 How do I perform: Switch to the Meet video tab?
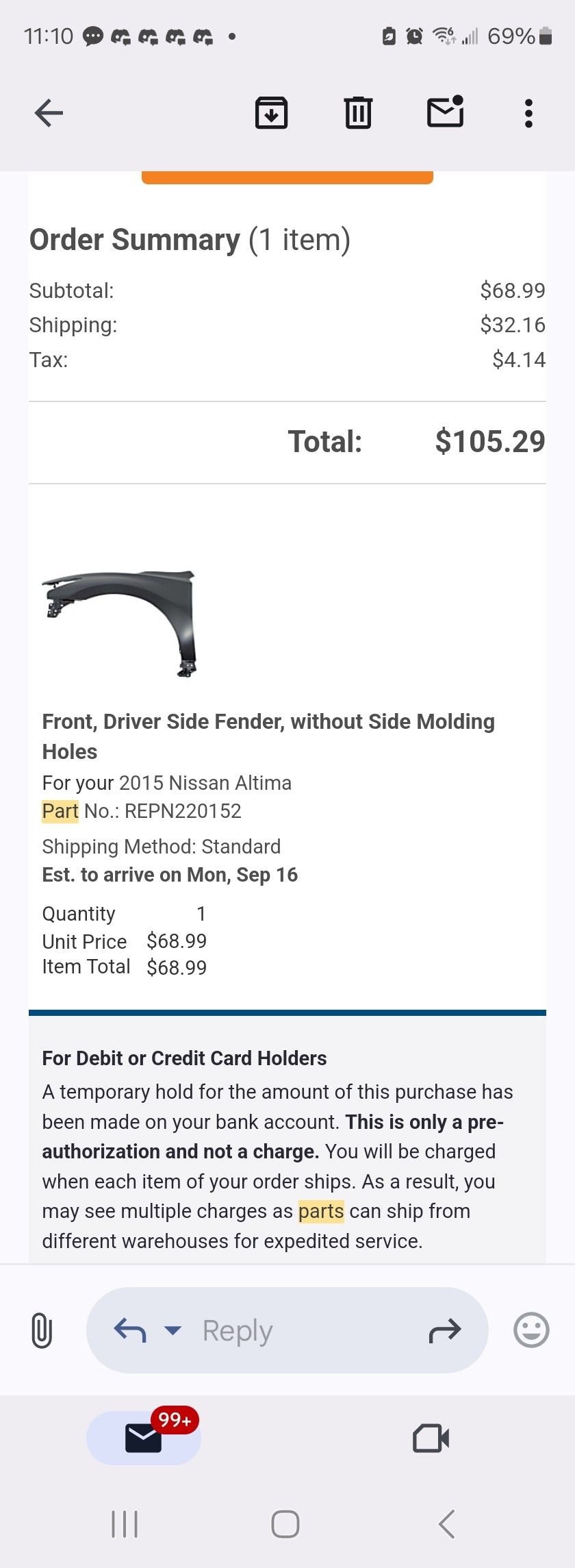pyautogui.click(x=431, y=1438)
